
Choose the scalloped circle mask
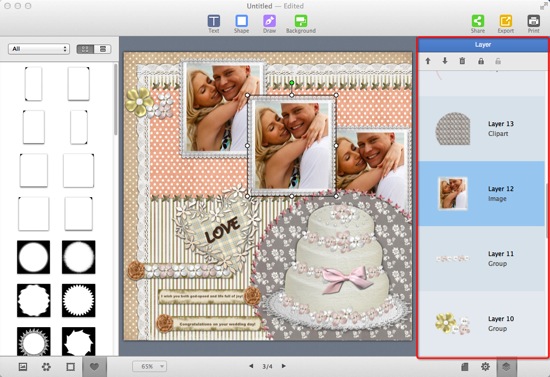pyautogui.click(x=33, y=301)
